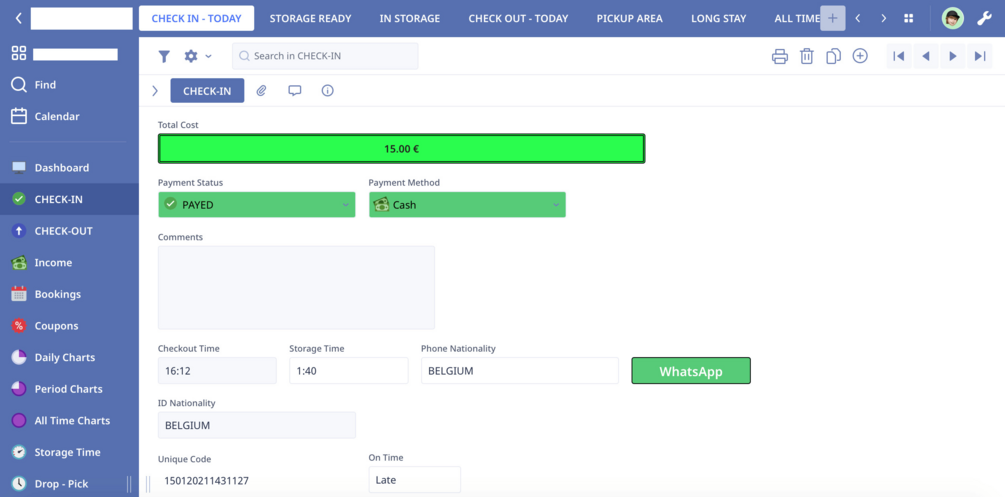Click the green WhatsApp button

tap(691, 371)
